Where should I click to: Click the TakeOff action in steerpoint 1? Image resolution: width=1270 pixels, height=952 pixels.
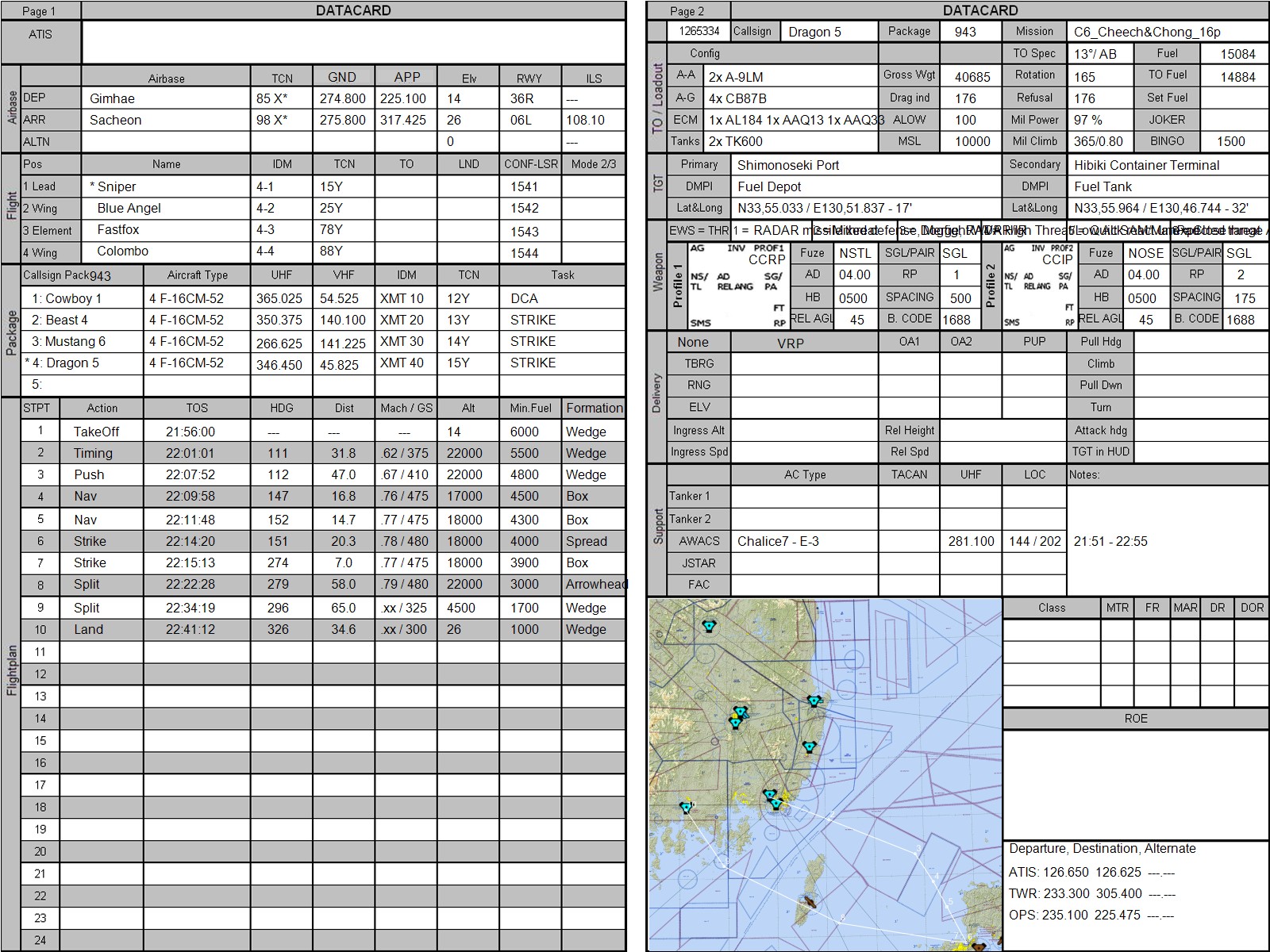[x=96, y=432]
